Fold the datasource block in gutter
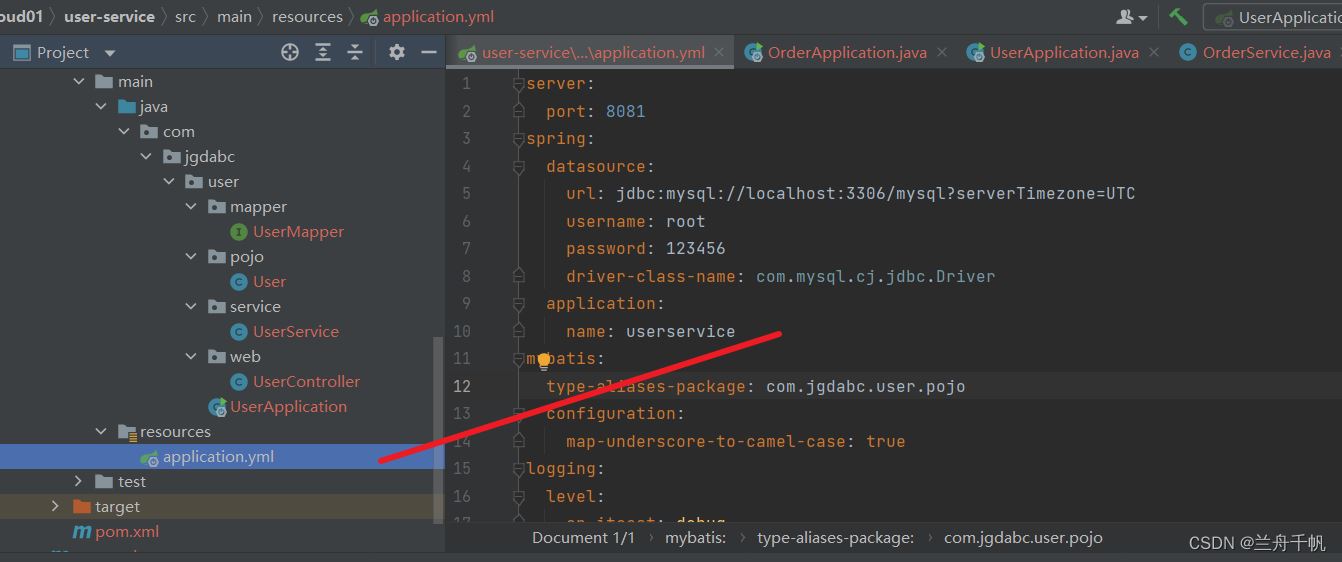Screen dimensions: 1342x562 tap(518, 166)
